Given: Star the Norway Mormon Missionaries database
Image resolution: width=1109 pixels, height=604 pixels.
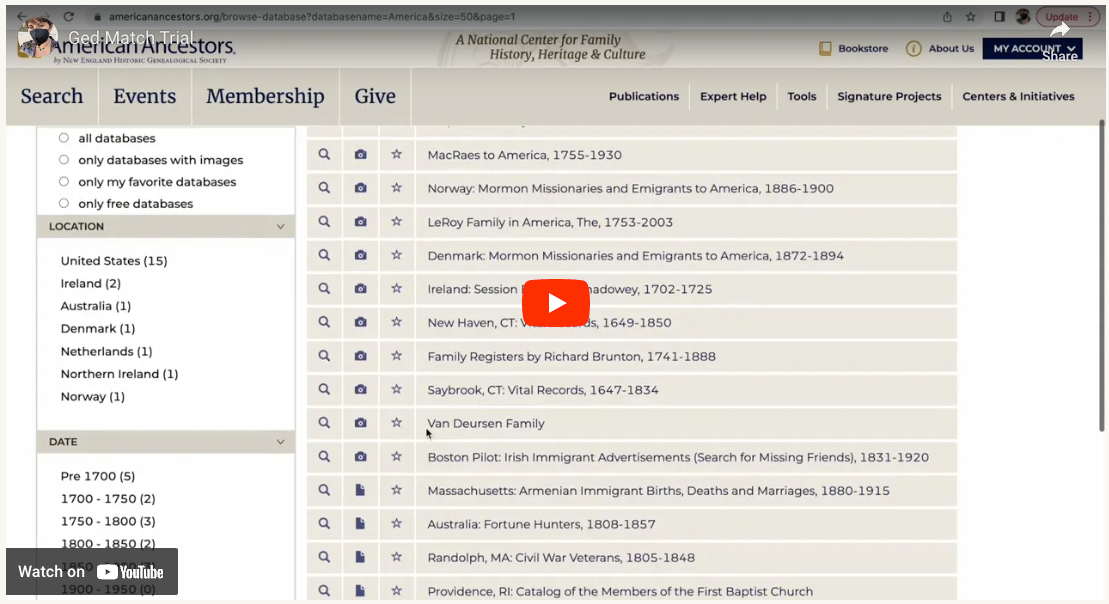Looking at the screenshot, I should 397,188.
